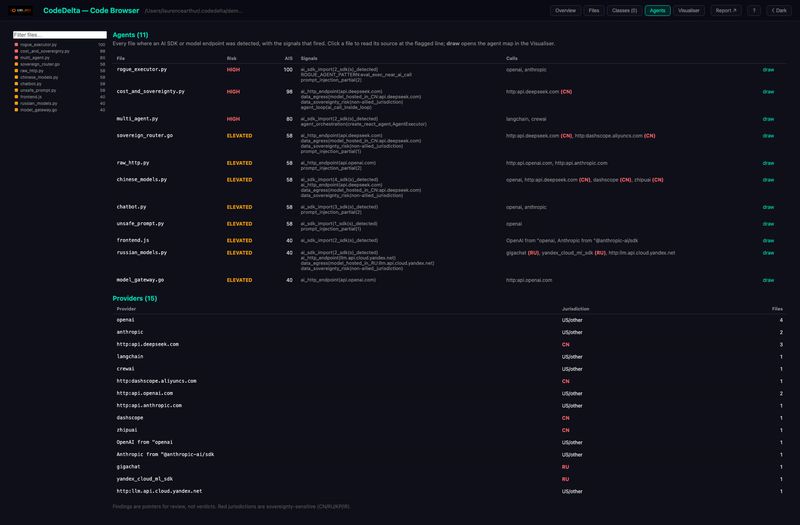Click draw link for chinese_models.py row
800x525 pixels.
click(768, 180)
